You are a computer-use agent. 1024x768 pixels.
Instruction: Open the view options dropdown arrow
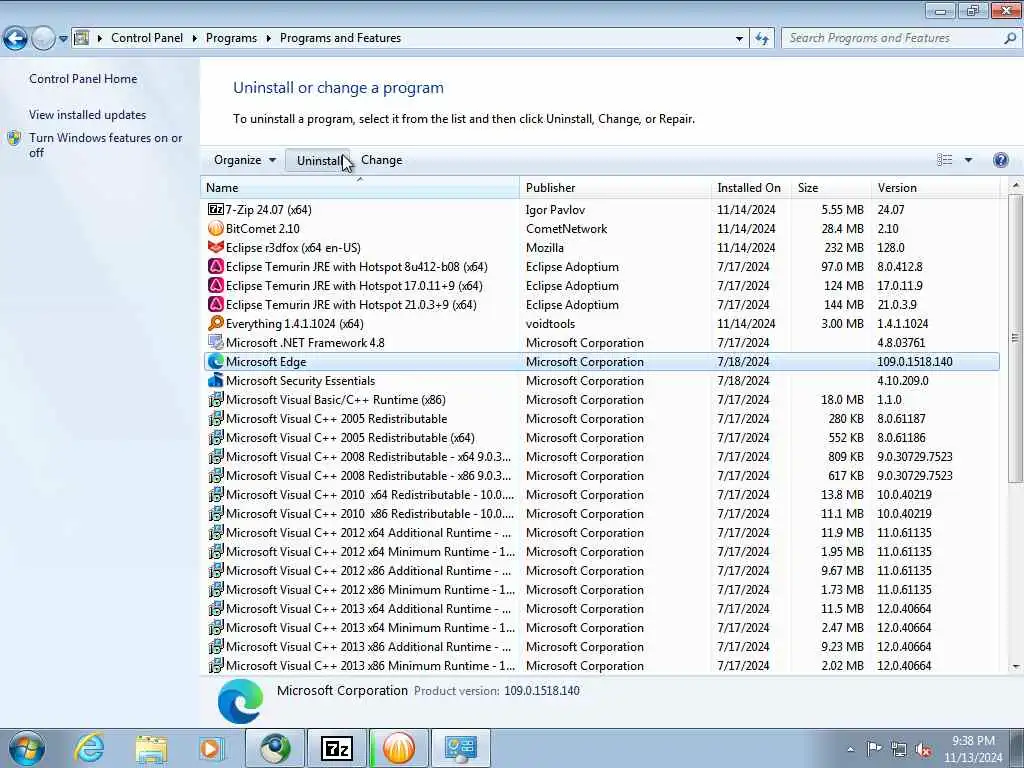(x=968, y=160)
